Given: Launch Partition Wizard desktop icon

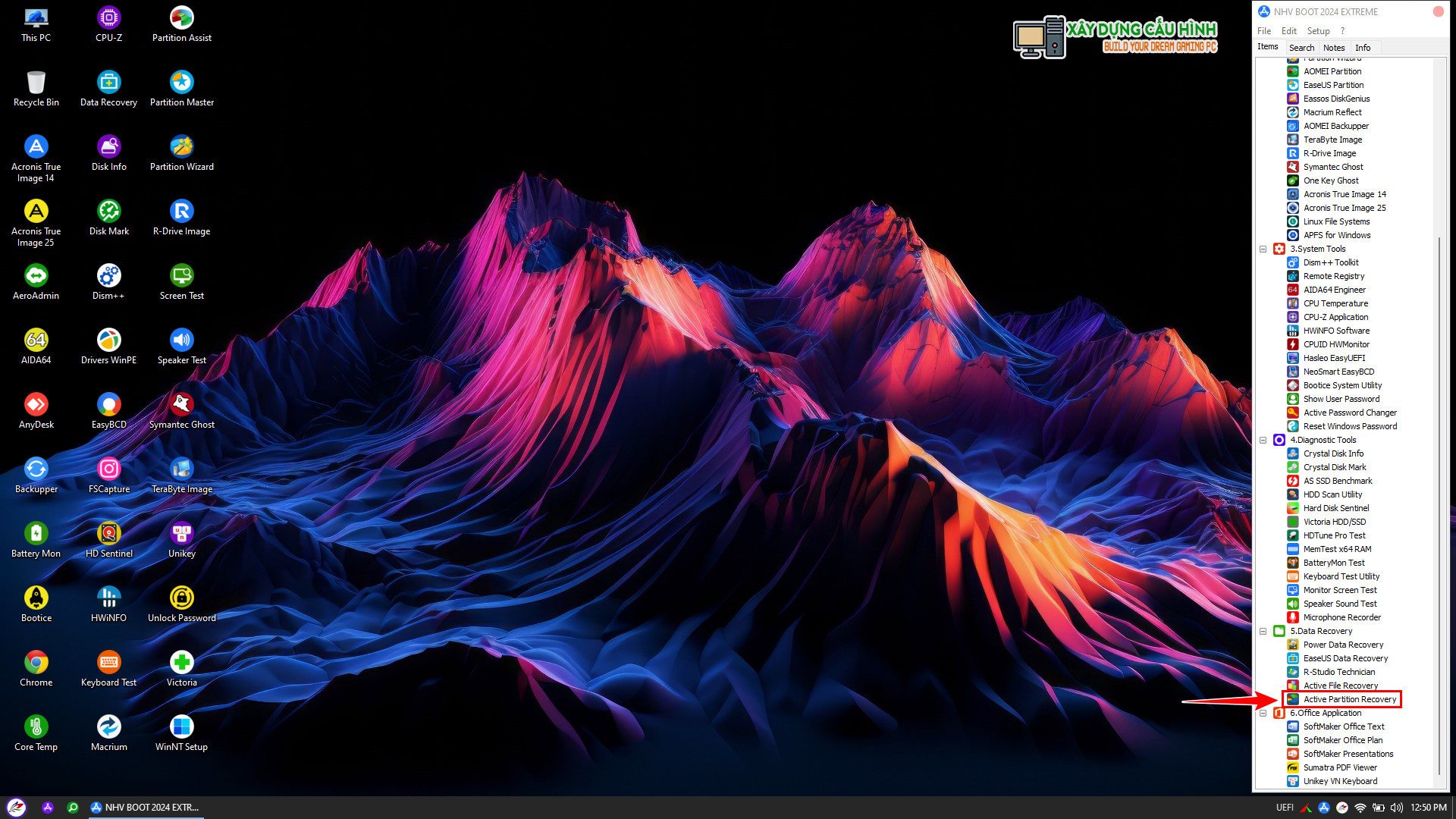Looking at the screenshot, I should [181, 153].
